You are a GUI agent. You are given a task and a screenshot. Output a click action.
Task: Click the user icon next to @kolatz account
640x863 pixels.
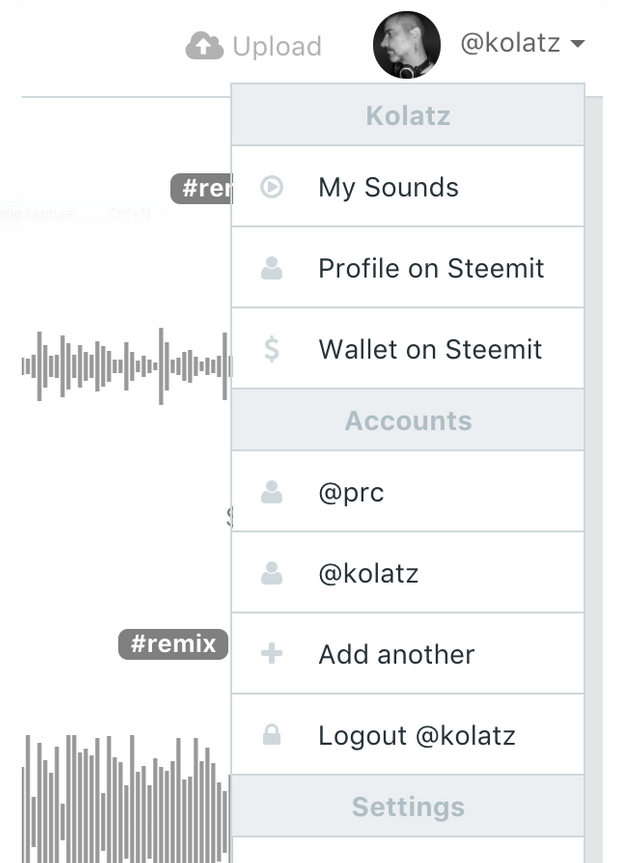[271, 573]
